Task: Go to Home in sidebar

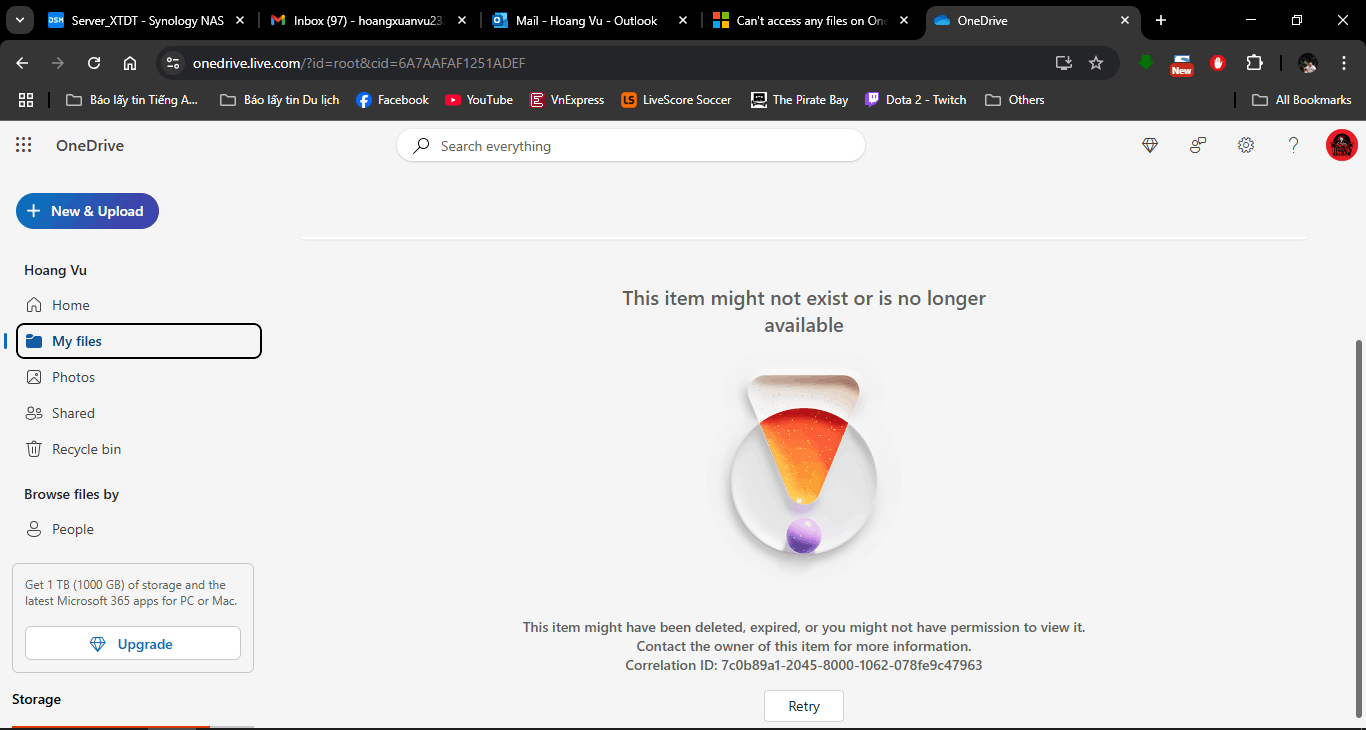Action: pyautogui.click(x=139, y=305)
